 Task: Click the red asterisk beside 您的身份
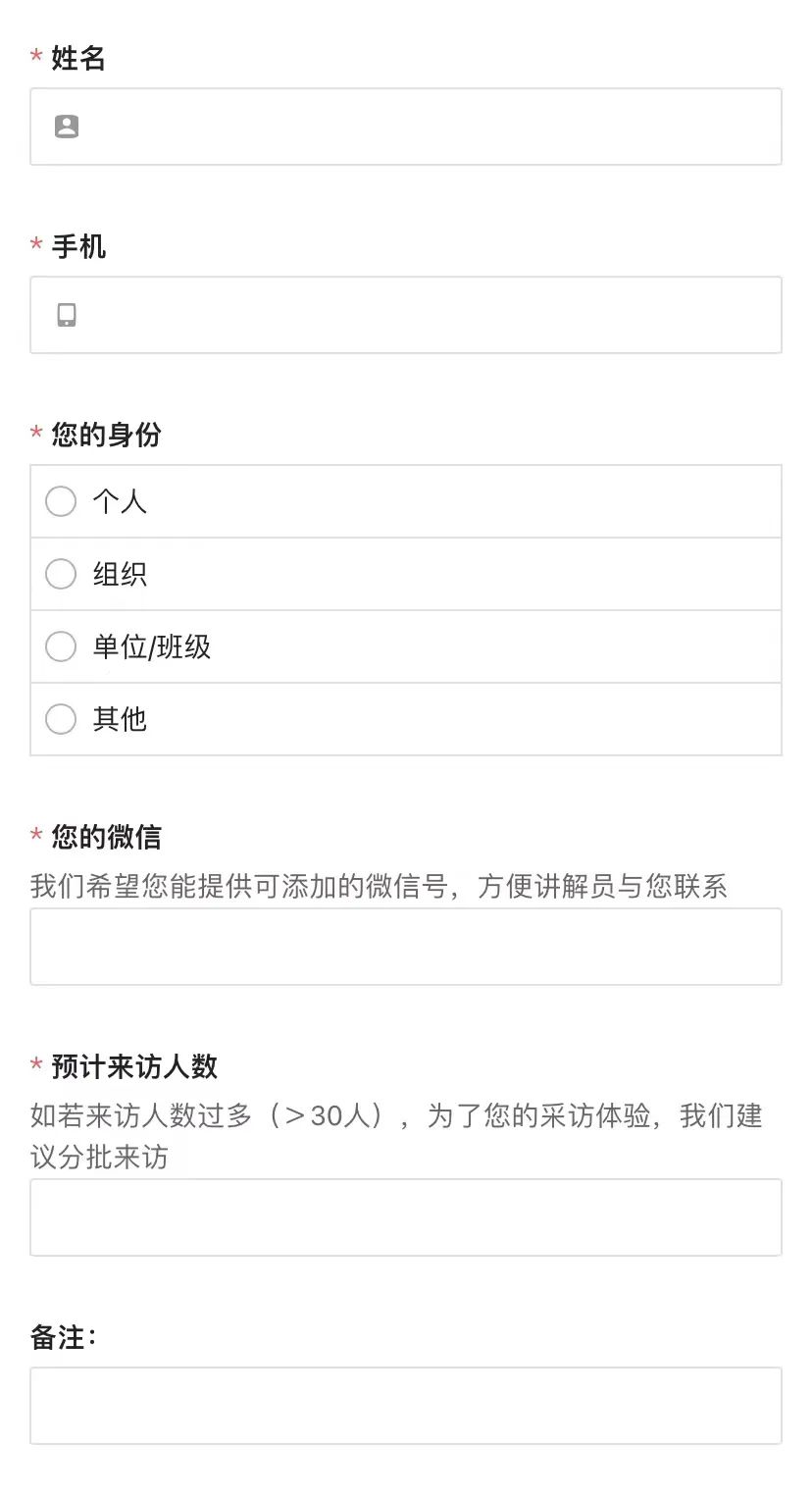click(x=36, y=434)
